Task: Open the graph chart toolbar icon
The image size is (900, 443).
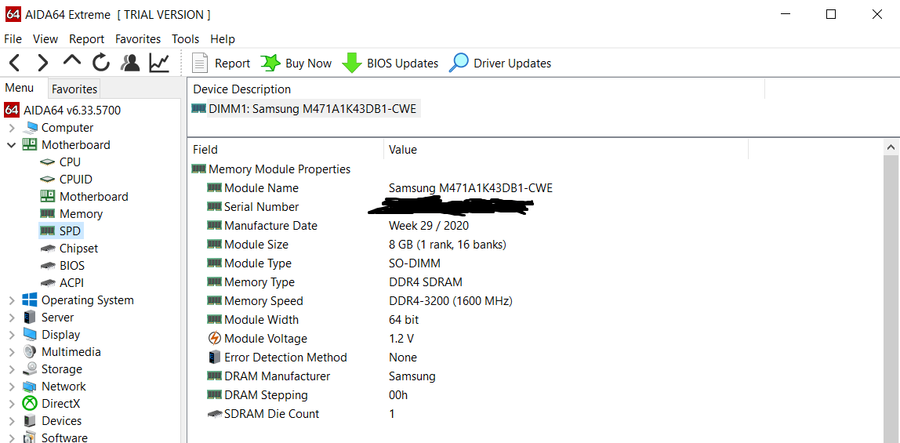Action: coord(159,63)
